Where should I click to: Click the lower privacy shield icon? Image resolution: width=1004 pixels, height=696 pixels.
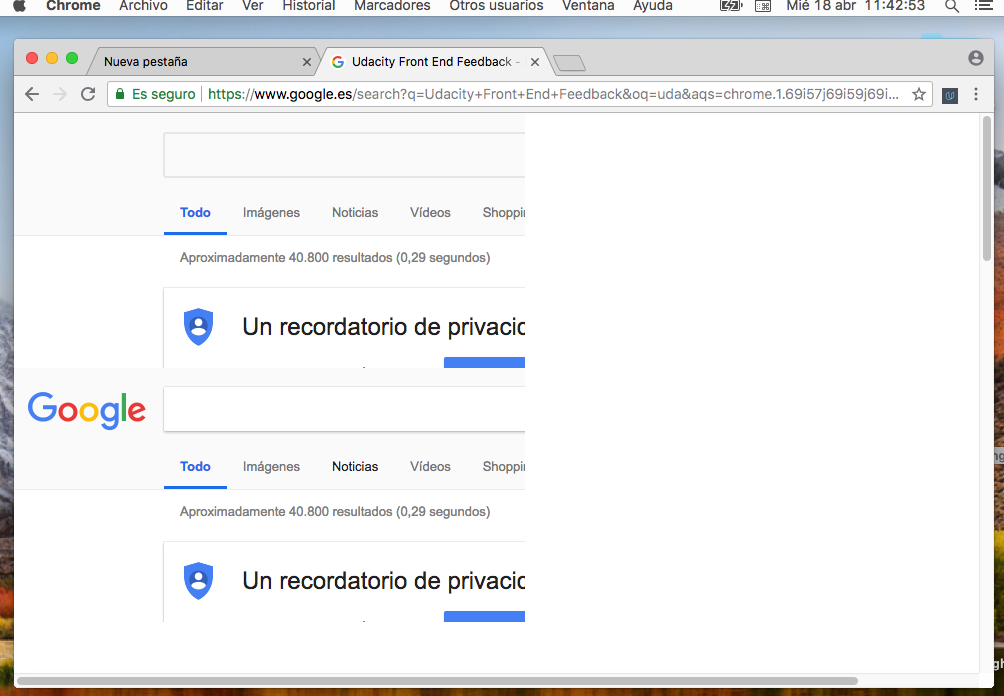point(198,581)
